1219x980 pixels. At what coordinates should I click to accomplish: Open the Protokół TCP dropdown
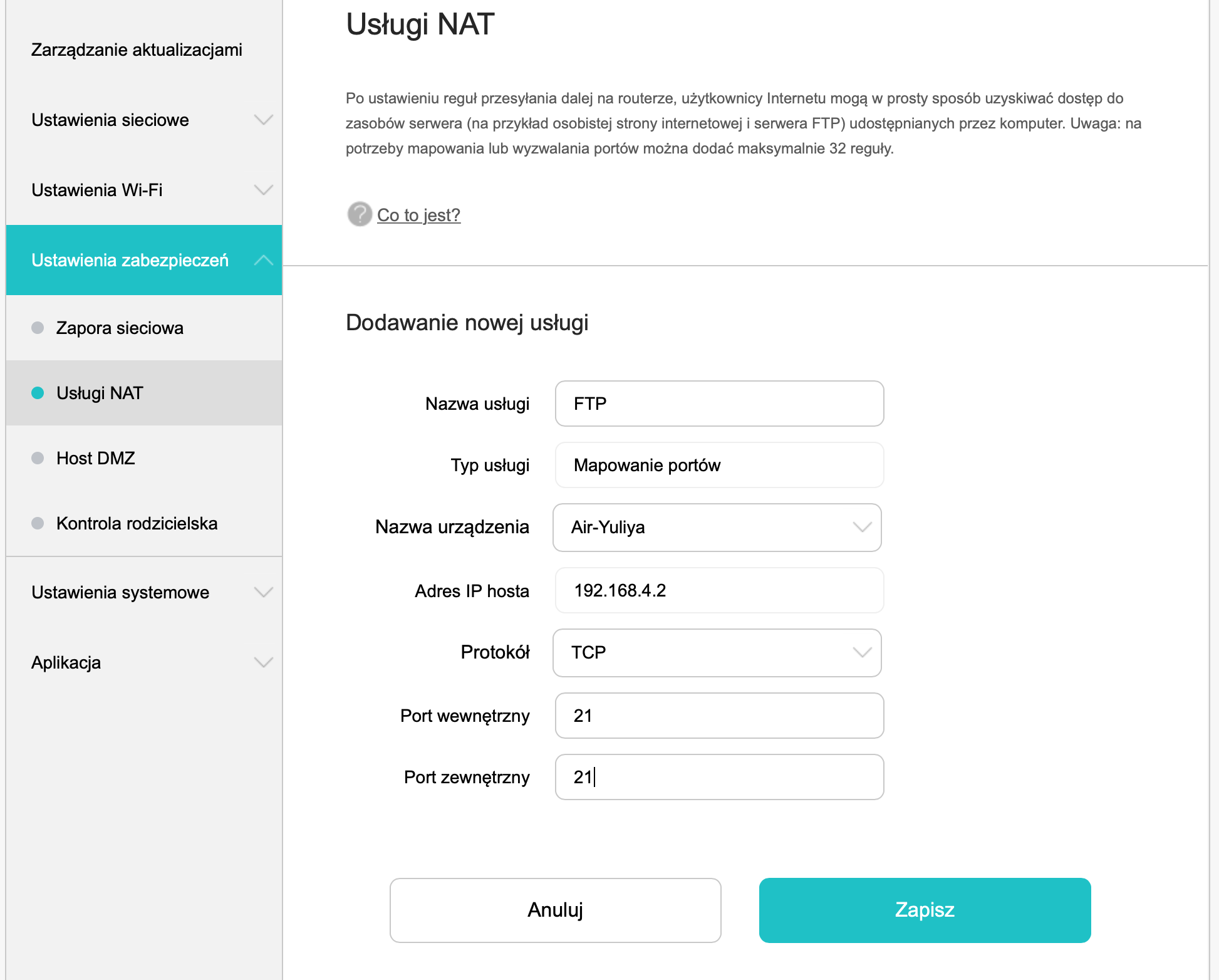pyautogui.click(x=717, y=653)
